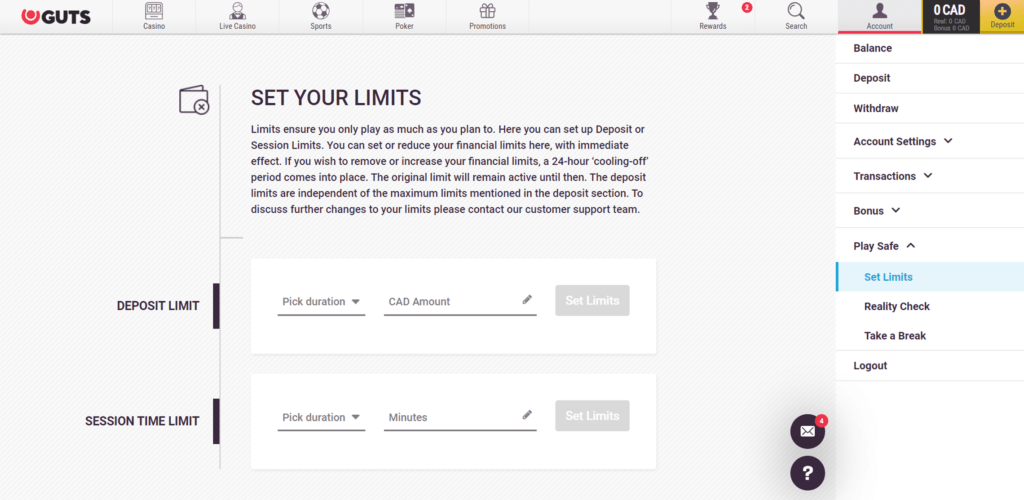Open the messages envelope chat button
Viewport: 1024px width, 500px height.
807,431
